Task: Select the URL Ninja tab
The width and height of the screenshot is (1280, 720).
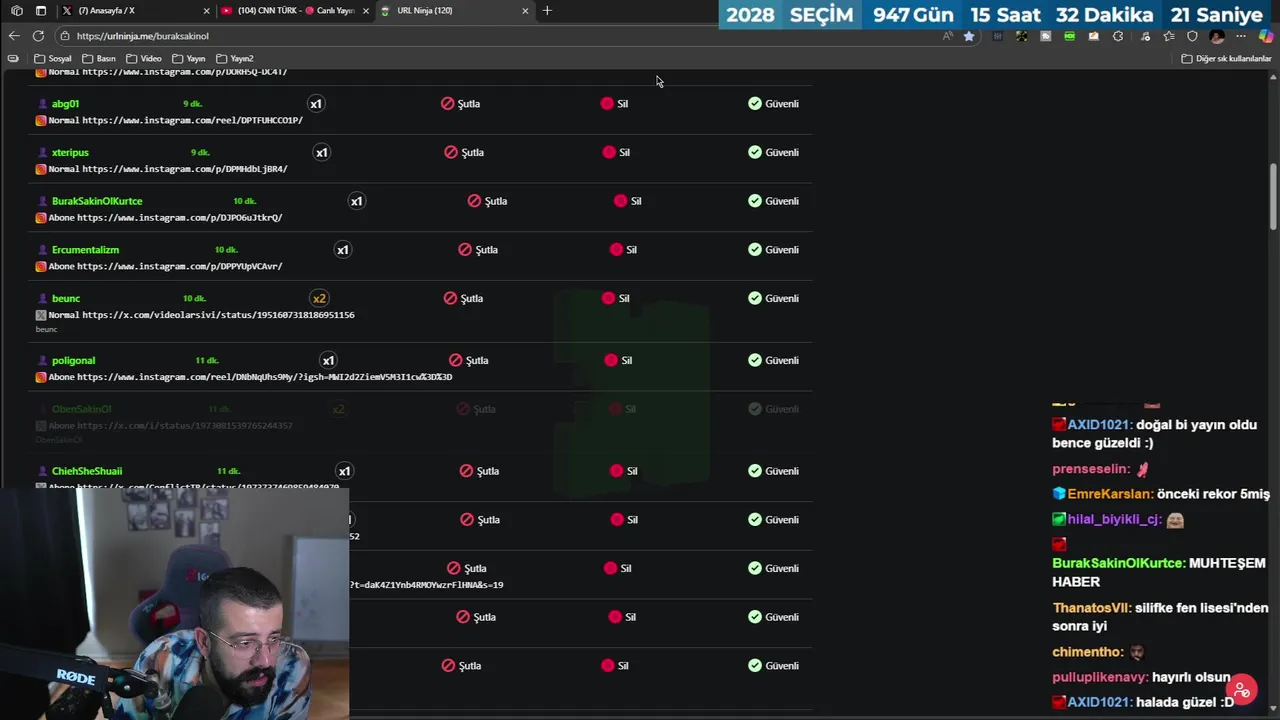Action: (455, 11)
